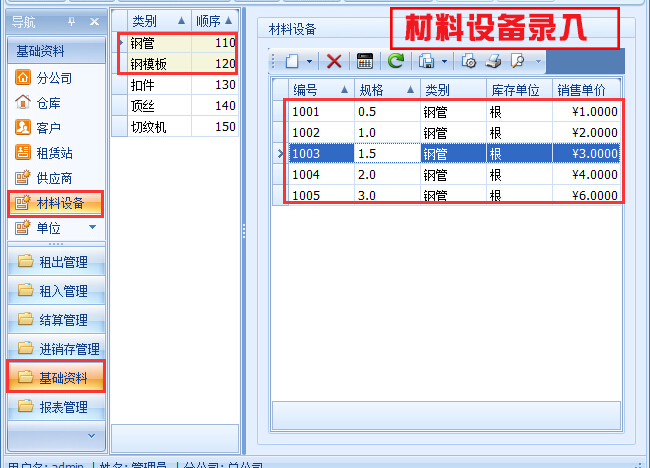Click the print settings gear icon

point(470,62)
